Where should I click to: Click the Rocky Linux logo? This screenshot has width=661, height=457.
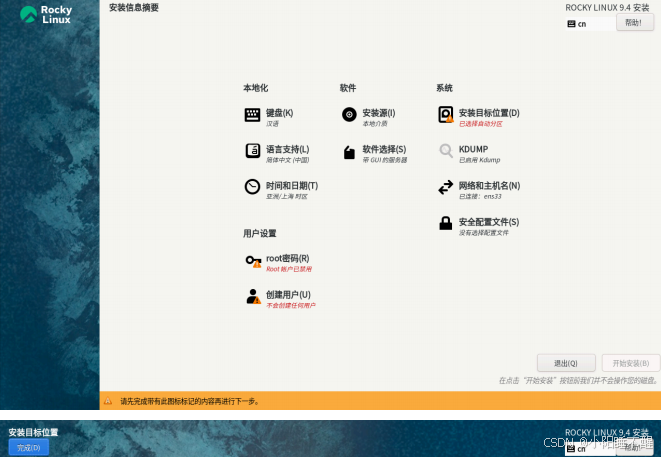point(46,14)
